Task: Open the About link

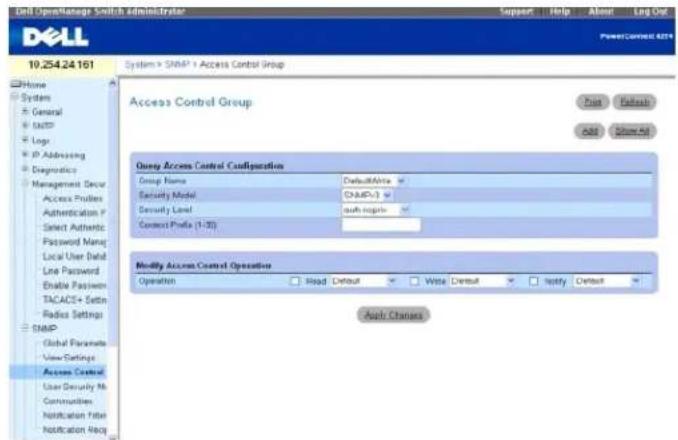Action: coord(601,11)
